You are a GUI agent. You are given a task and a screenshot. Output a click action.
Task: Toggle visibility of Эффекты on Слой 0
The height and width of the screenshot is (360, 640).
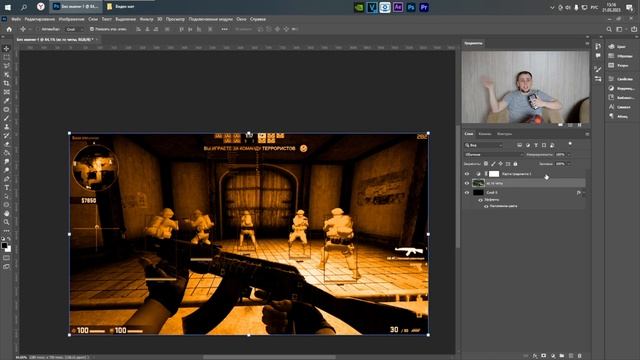click(x=480, y=200)
